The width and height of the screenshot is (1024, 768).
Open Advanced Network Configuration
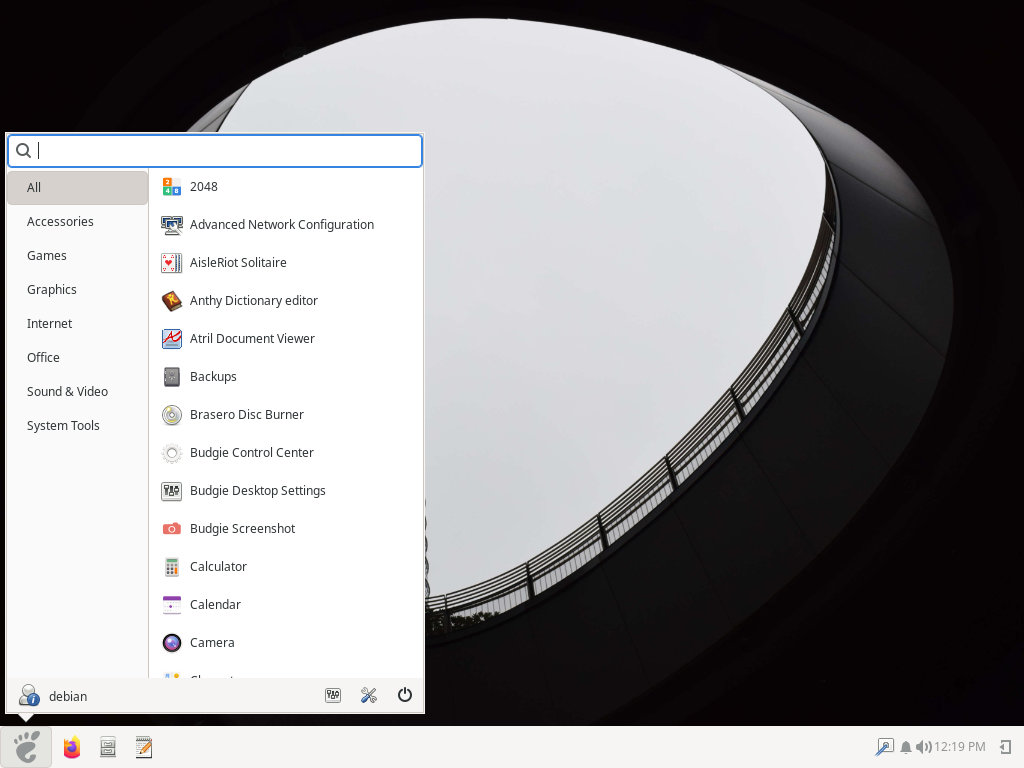[282, 224]
